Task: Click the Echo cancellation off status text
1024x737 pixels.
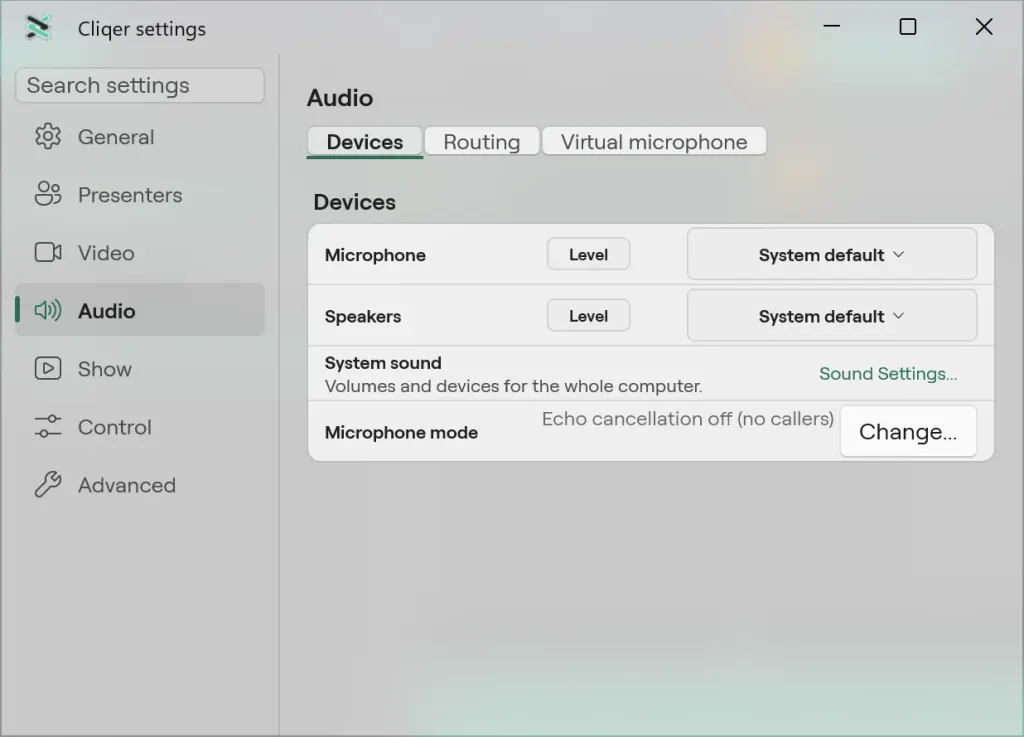Action: click(688, 418)
